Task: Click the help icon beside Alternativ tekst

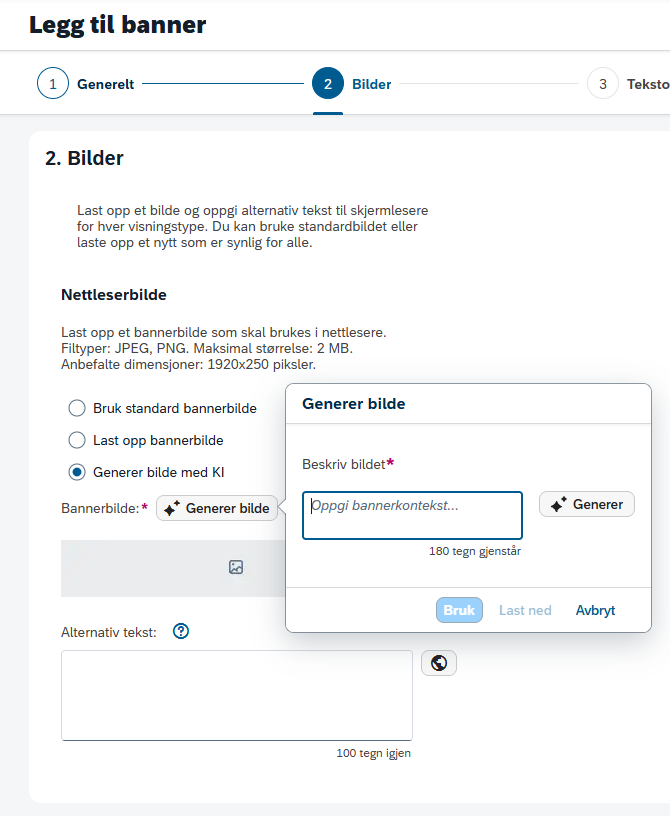Action: (x=181, y=631)
